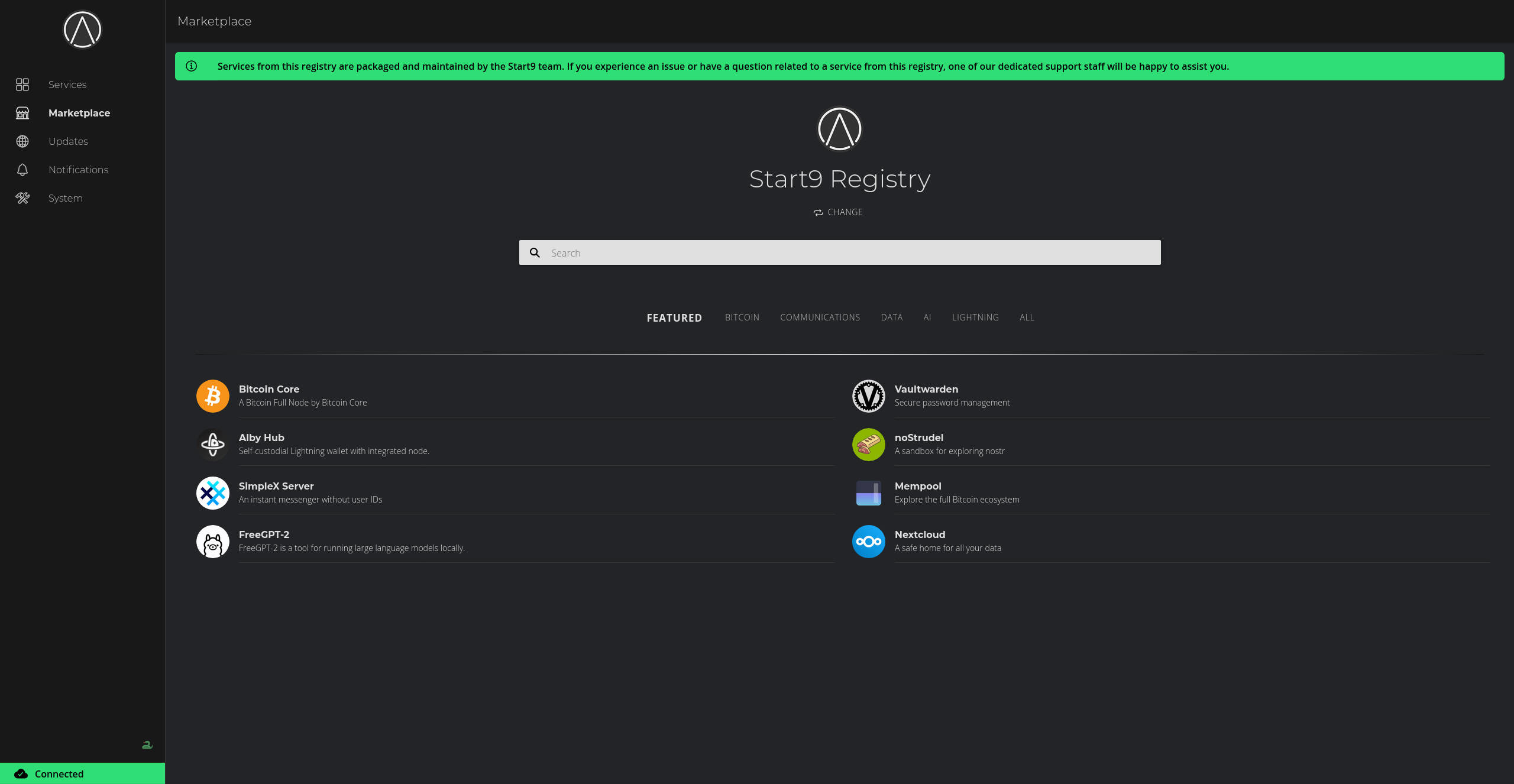This screenshot has height=784, width=1514.
Task: Open the Vaultwarden listing title
Action: 926,389
